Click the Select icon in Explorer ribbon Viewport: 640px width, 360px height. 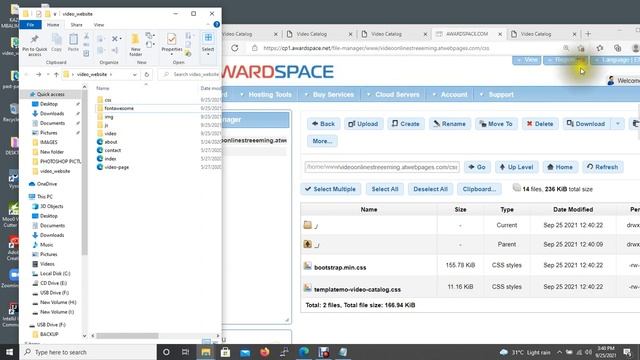tap(208, 42)
